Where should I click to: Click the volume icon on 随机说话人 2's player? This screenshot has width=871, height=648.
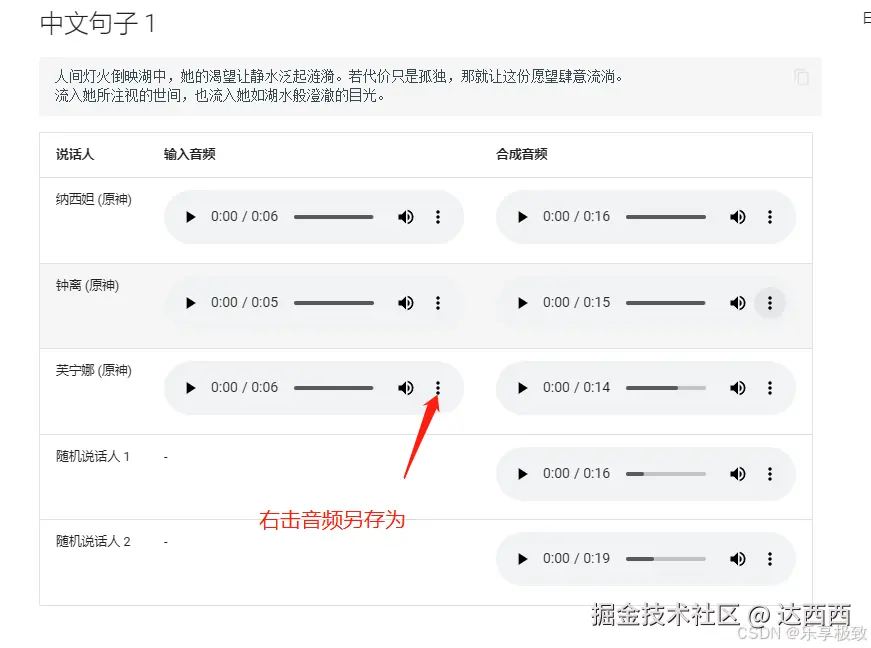pos(738,559)
